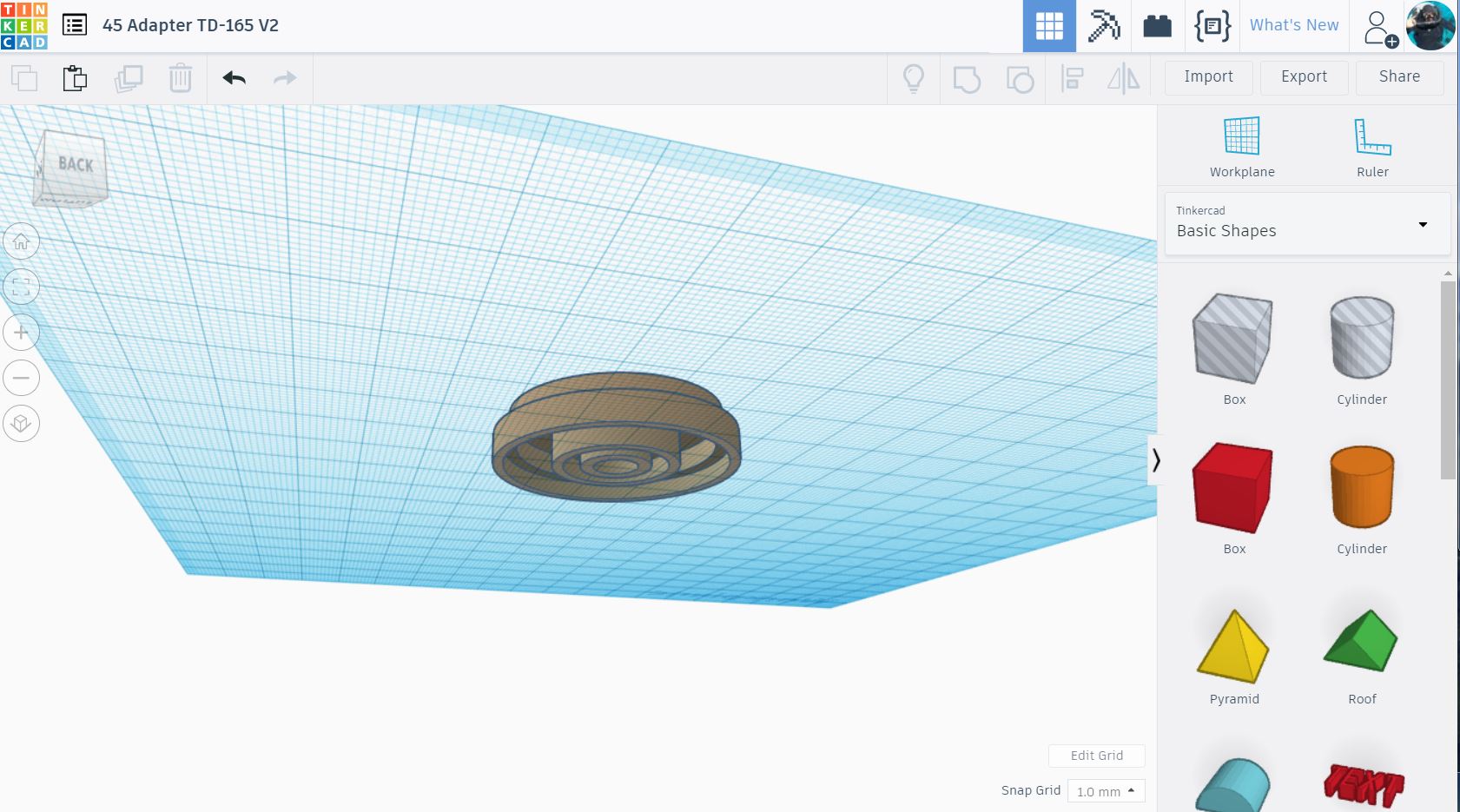Click the invite people icon

coord(1380,28)
